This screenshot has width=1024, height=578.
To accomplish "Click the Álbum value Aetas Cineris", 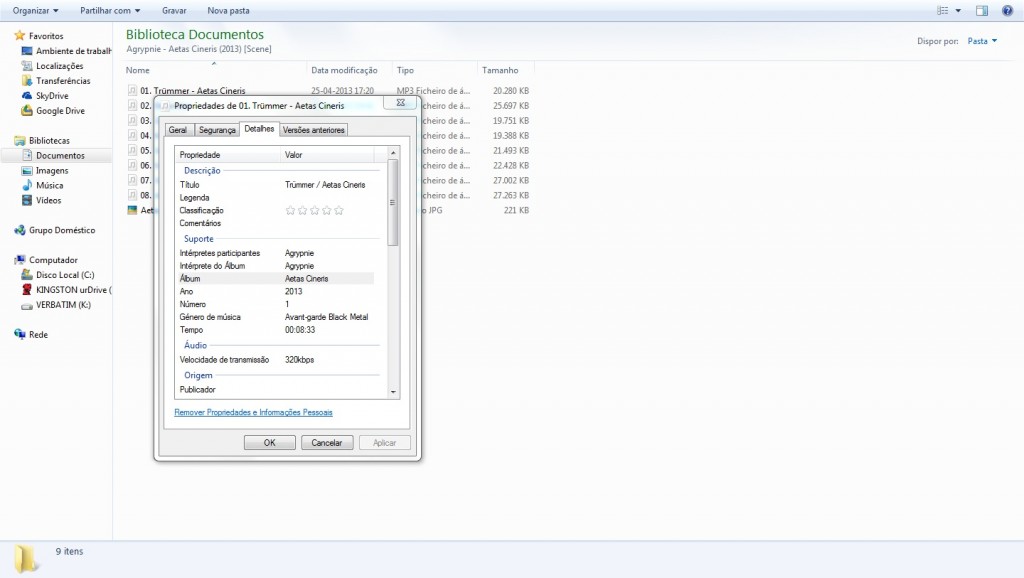I will [306, 278].
